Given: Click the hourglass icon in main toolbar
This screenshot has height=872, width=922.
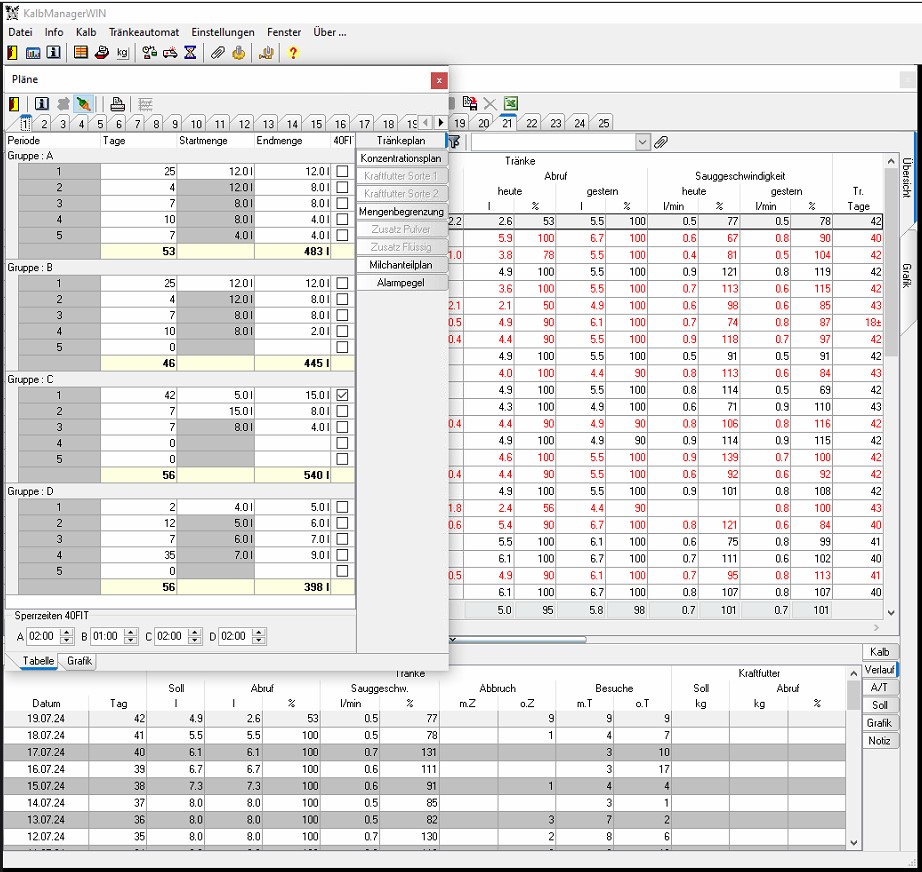Looking at the screenshot, I should click(x=190, y=53).
